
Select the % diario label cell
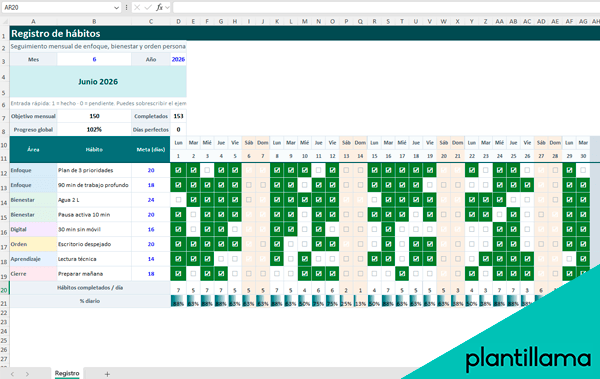click(x=90, y=301)
